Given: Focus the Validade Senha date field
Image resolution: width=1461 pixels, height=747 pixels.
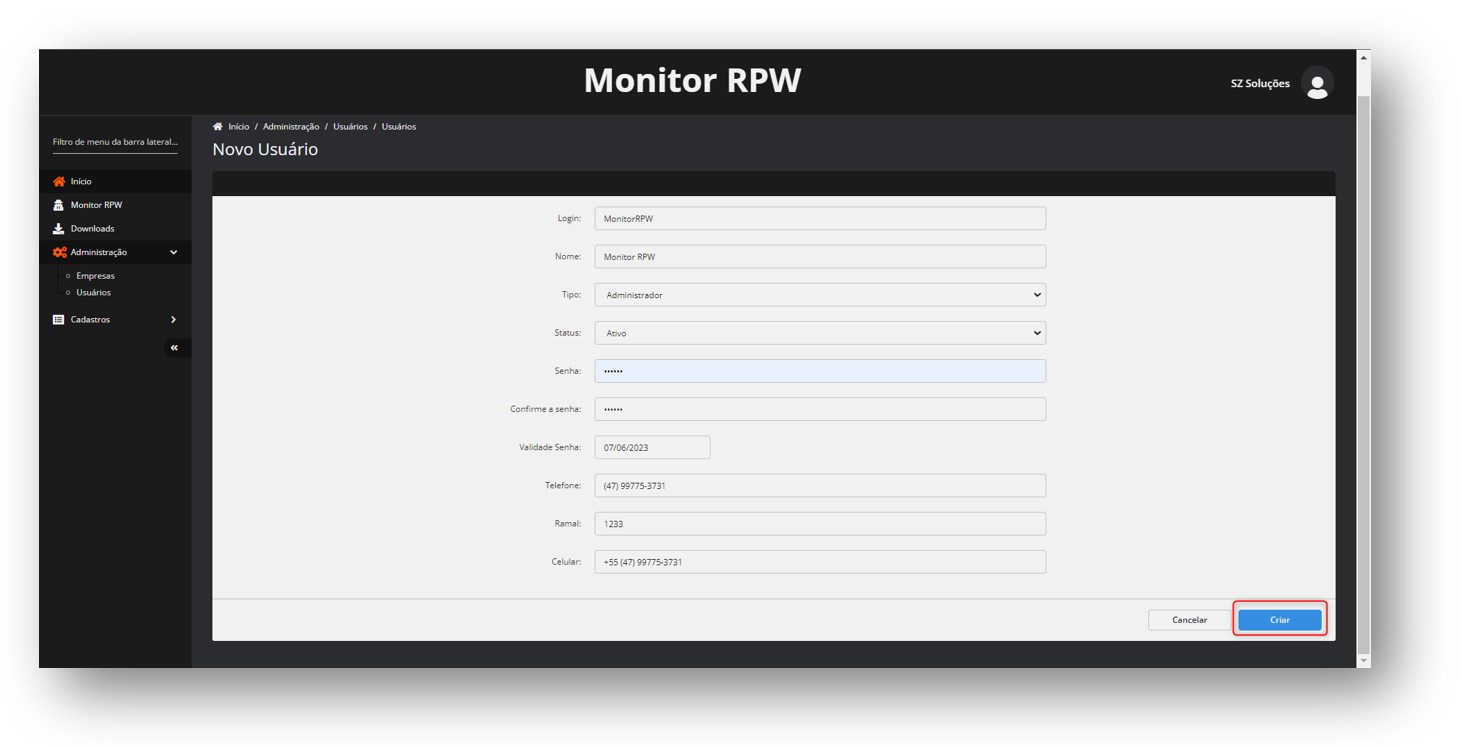Looking at the screenshot, I should pos(652,448).
